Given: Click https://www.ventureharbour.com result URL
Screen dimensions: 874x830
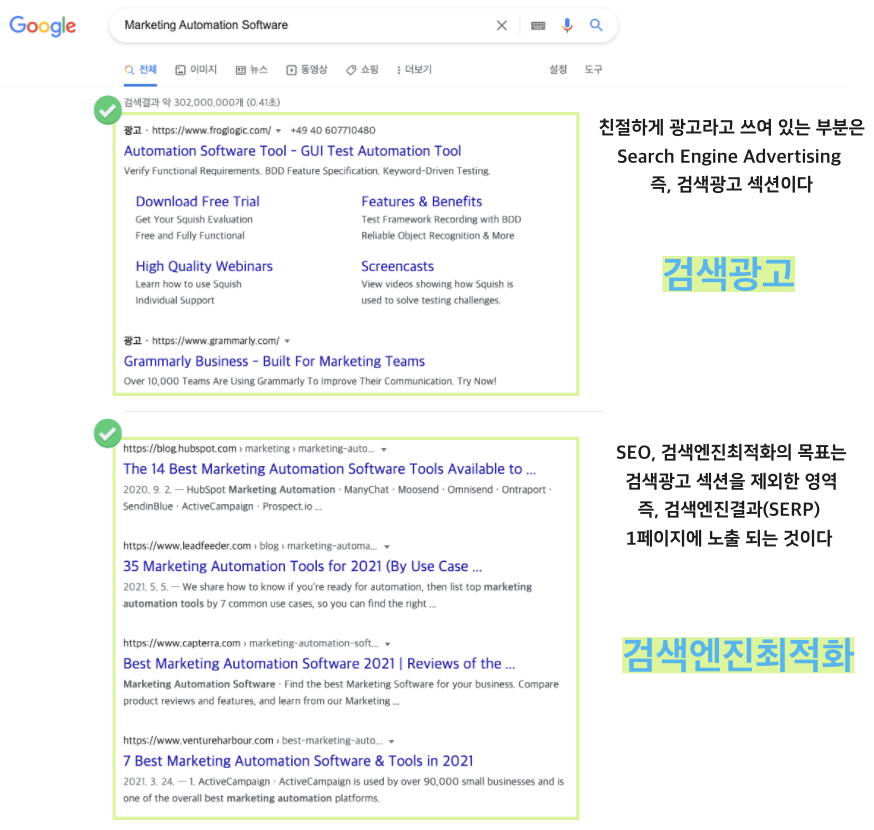Looking at the screenshot, I should (x=198, y=741).
